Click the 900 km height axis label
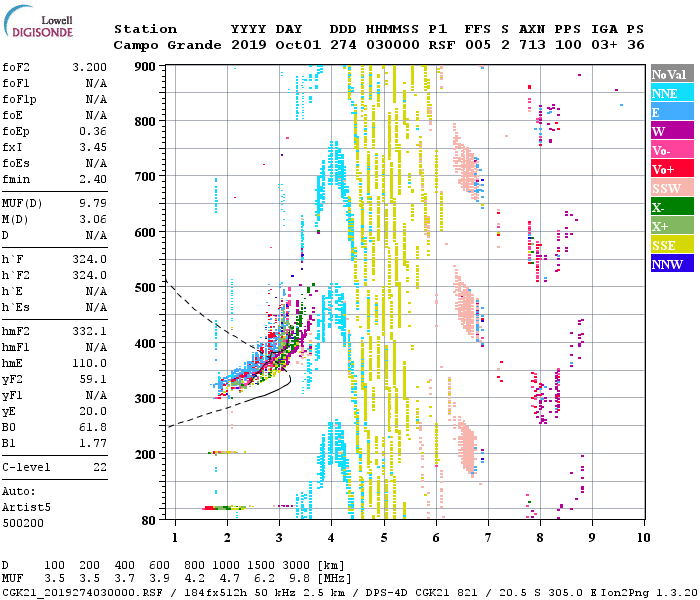This screenshot has width=700, height=600. [145, 67]
